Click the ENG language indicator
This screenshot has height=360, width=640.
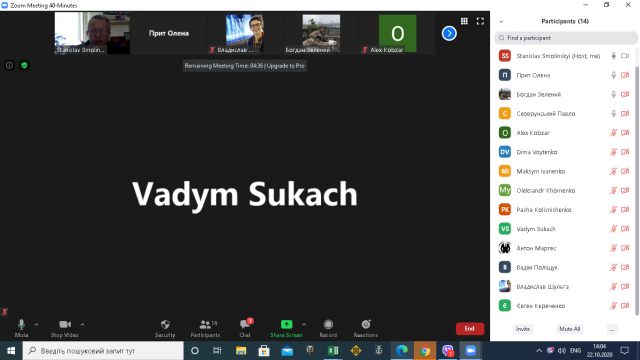[x=576, y=351]
